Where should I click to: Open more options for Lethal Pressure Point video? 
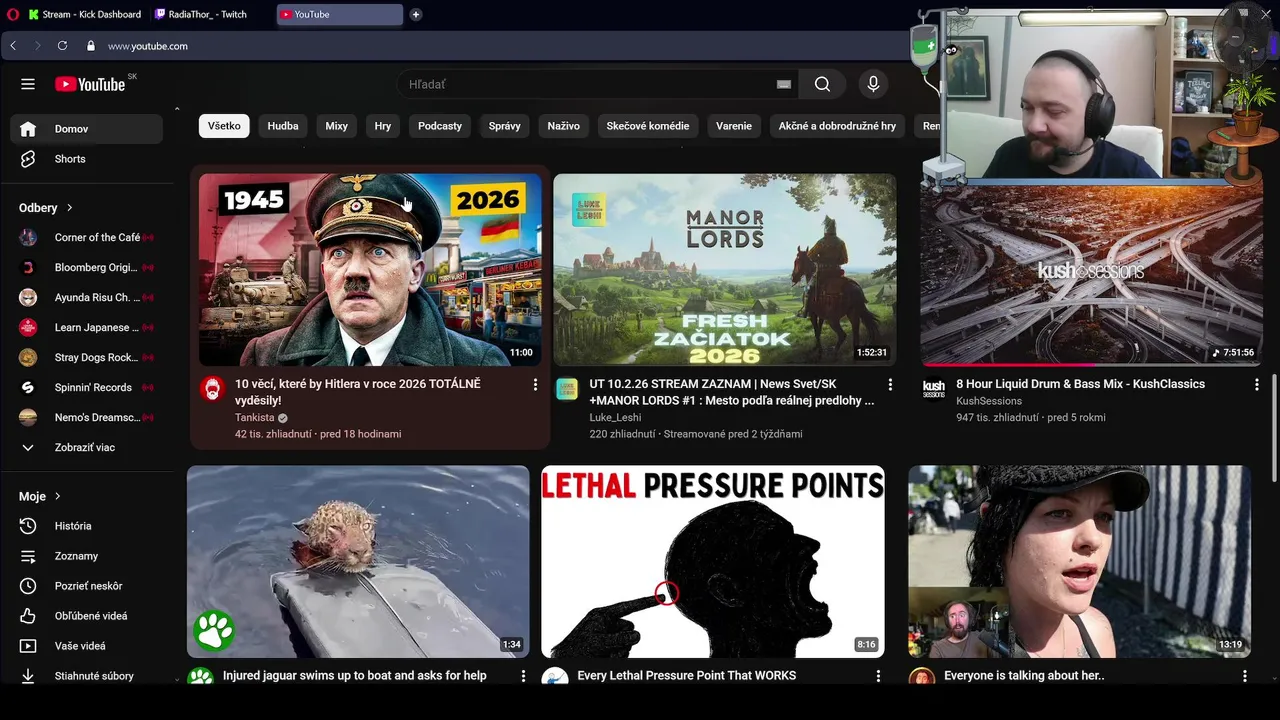[x=878, y=676]
